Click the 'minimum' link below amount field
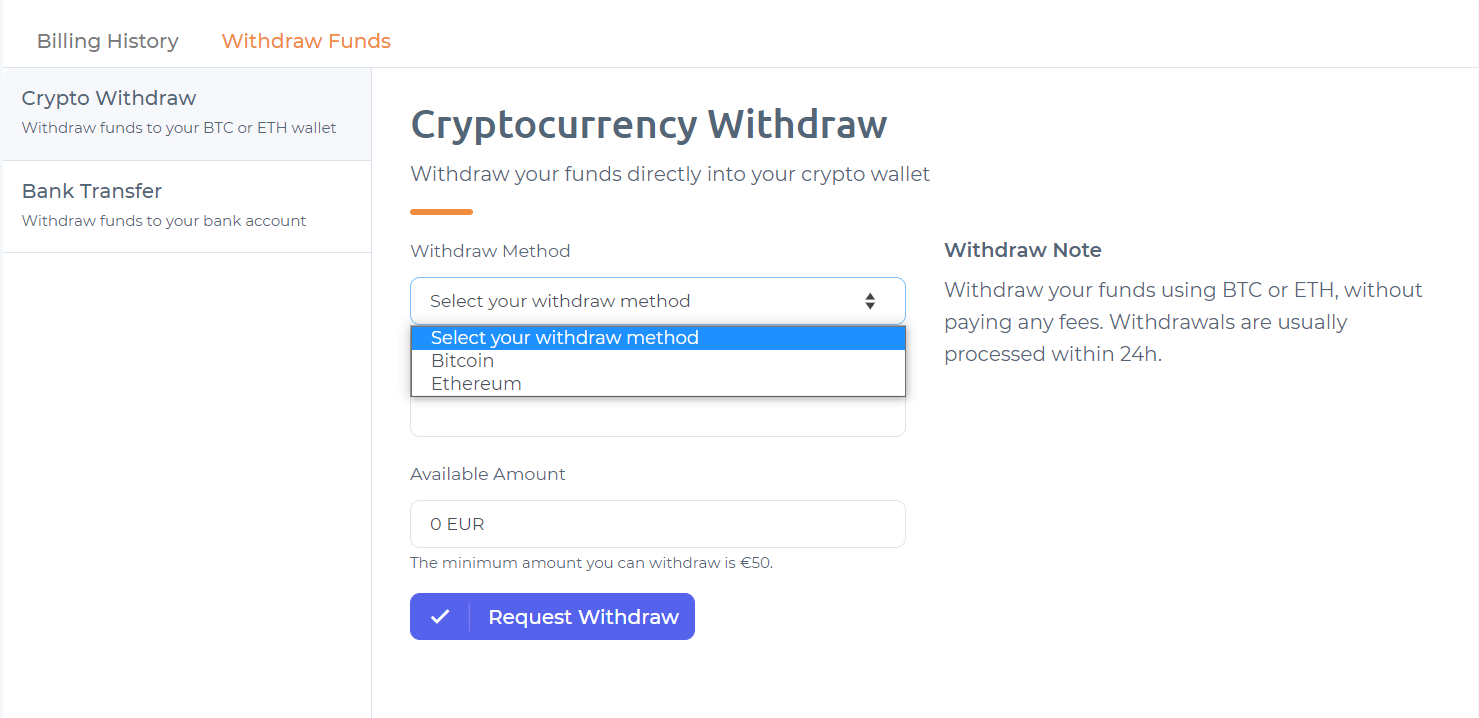 point(480,563)
